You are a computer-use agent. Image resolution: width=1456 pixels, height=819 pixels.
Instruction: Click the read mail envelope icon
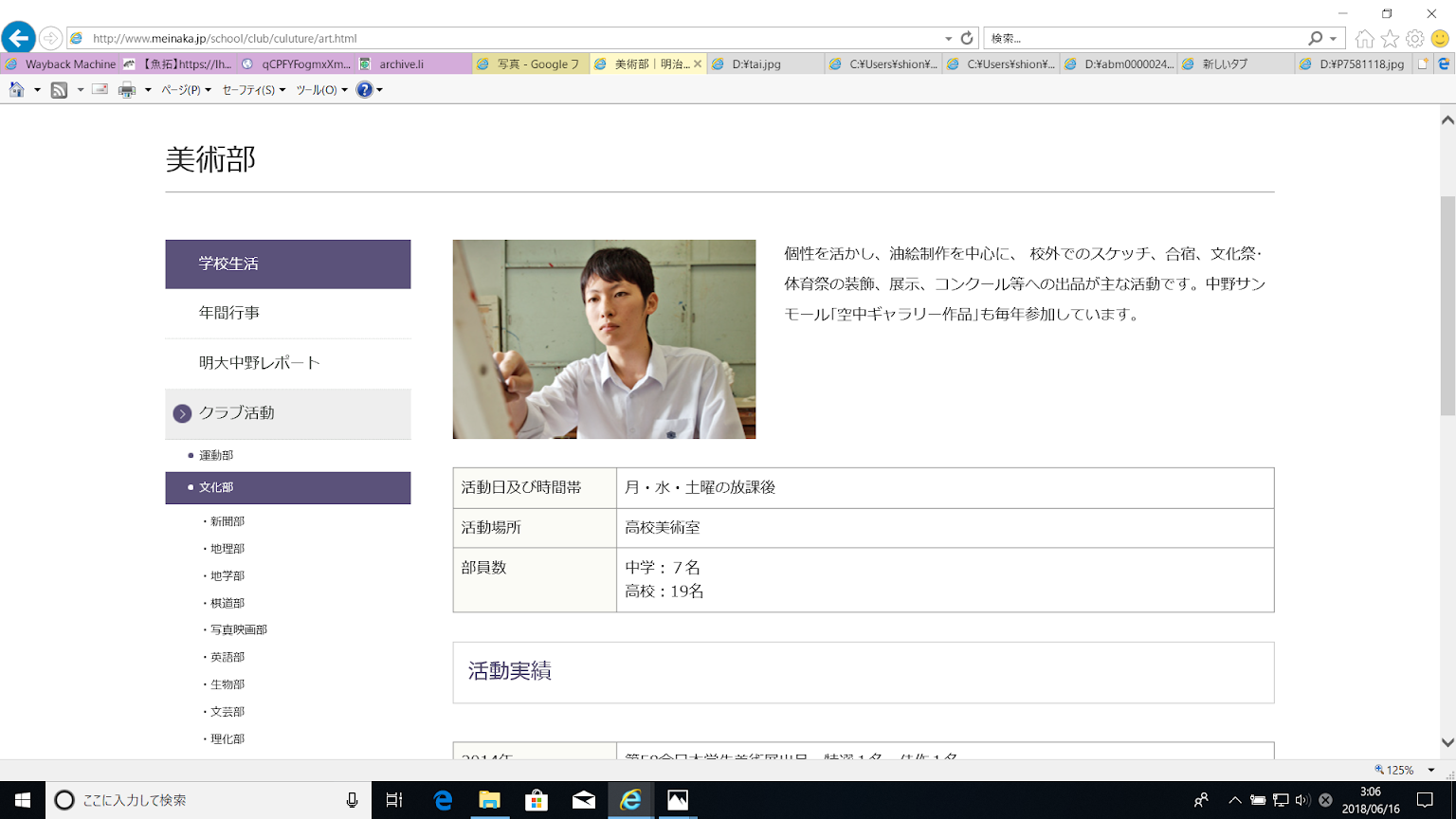pos(100,90)
